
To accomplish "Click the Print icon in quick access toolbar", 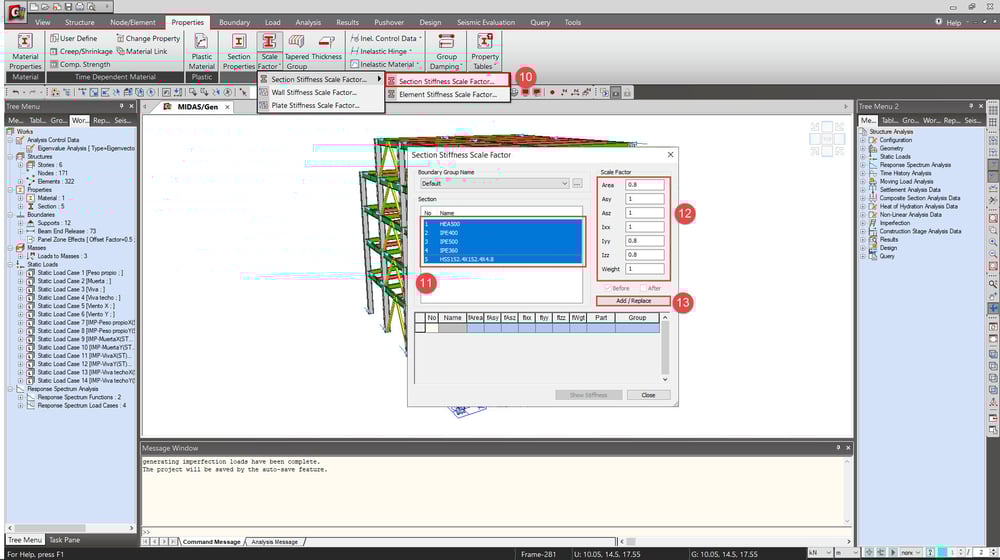I will (80, 6).
